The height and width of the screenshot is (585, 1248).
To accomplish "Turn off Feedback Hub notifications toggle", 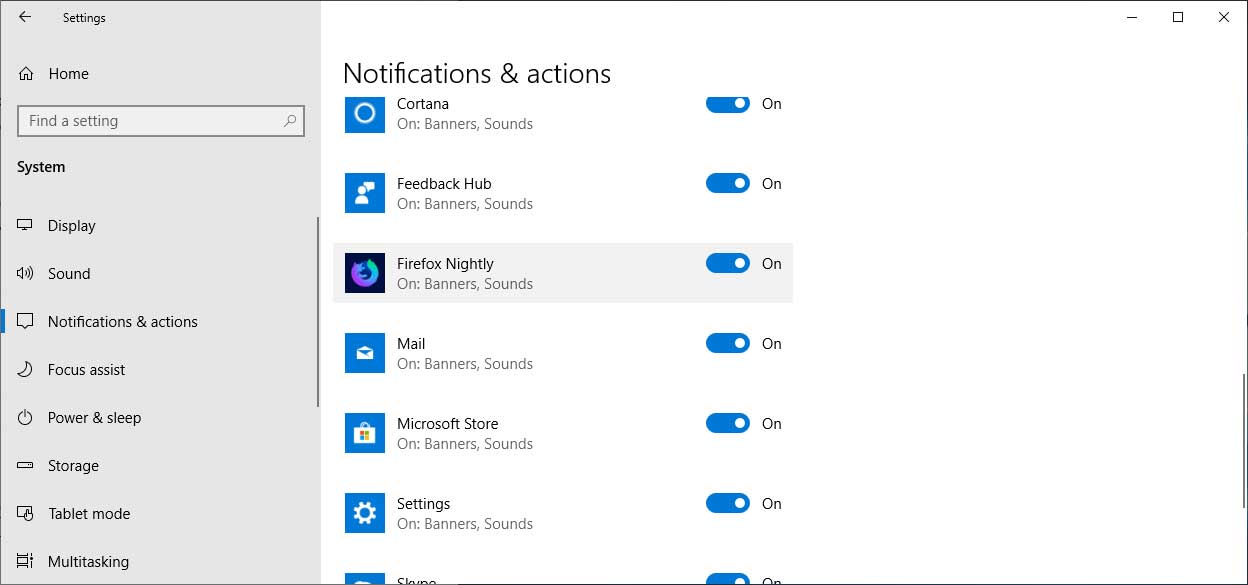I will point(728,183).
